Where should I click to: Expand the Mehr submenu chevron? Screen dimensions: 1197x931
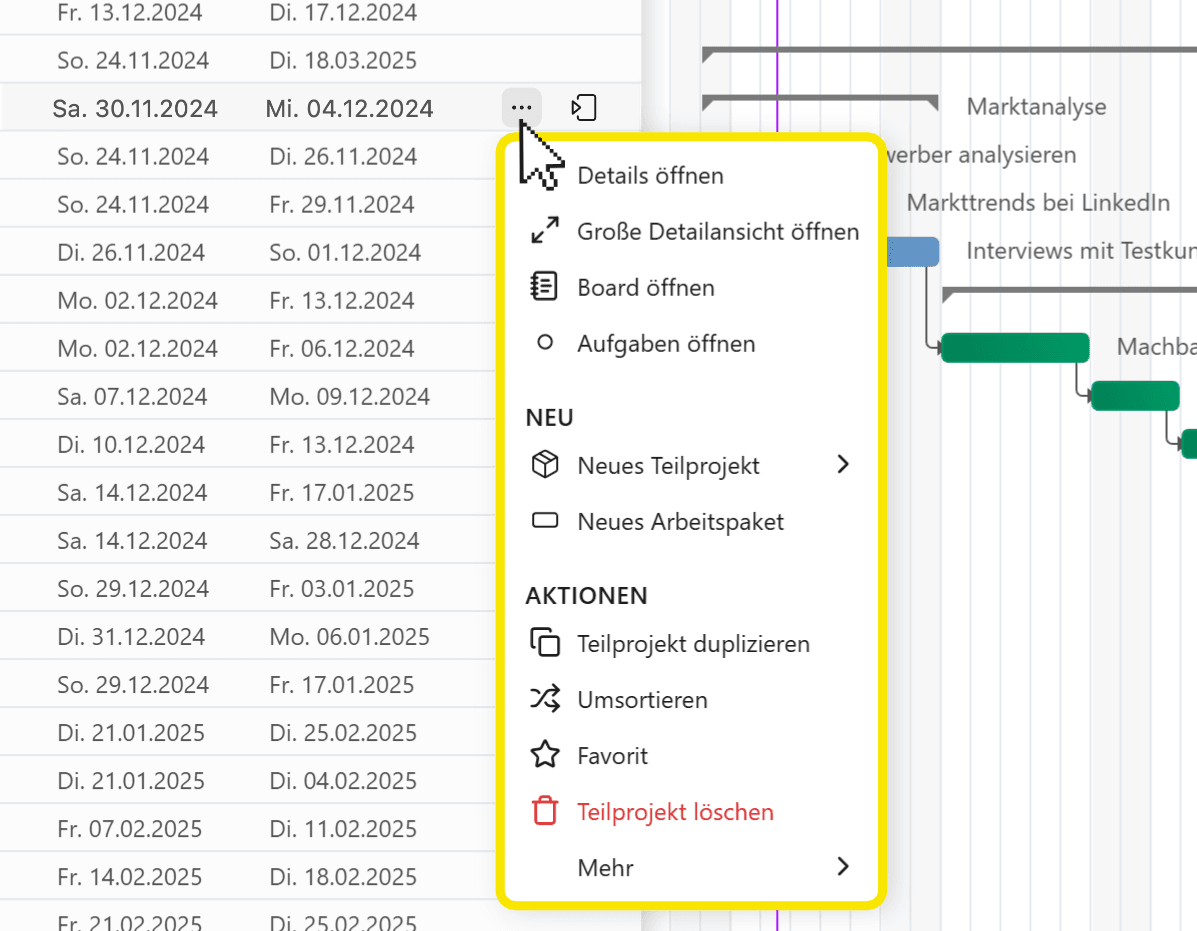[843, 867]
